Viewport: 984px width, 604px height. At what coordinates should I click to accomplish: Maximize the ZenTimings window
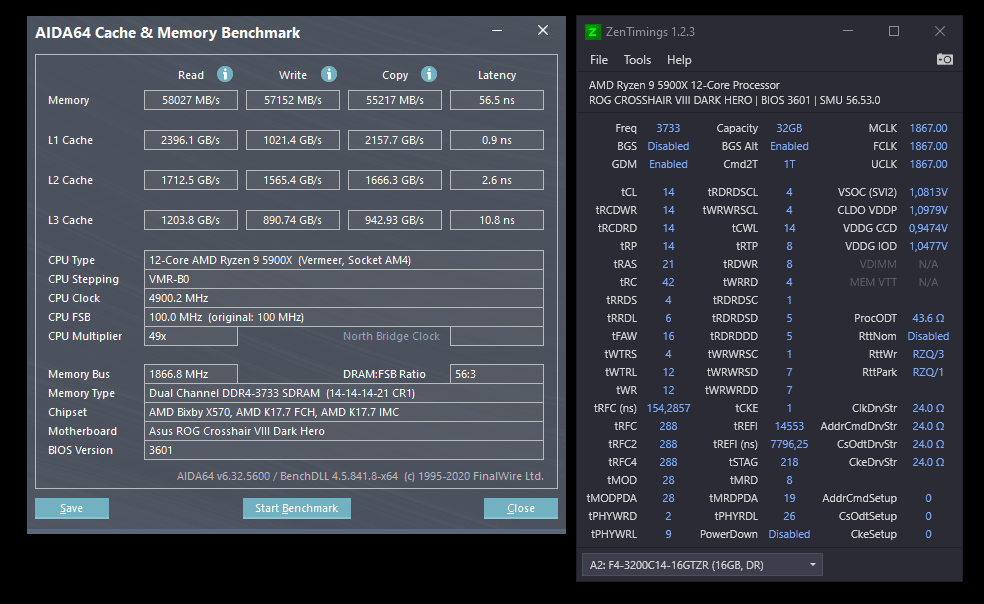(x=894, y=31)
